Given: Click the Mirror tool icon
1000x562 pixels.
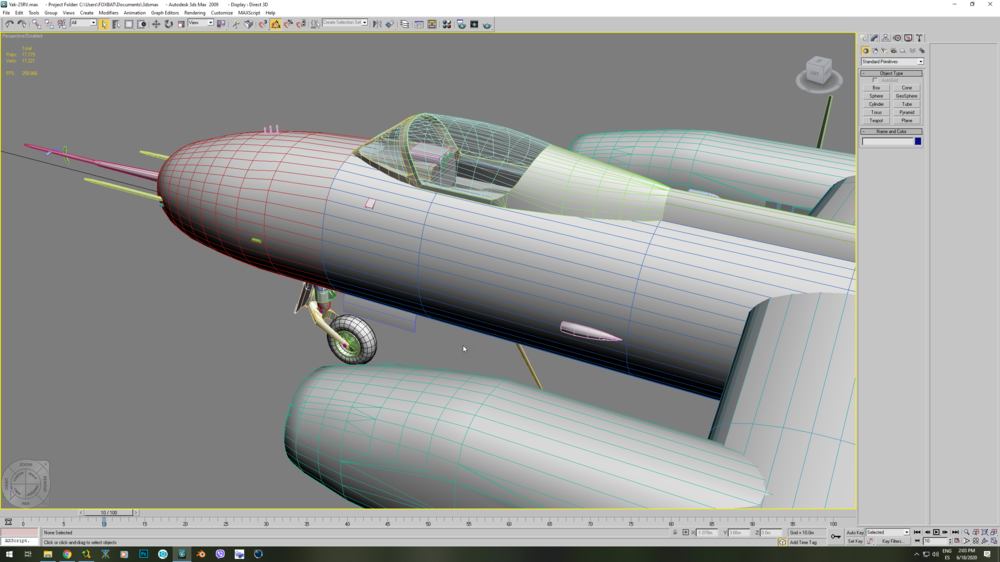Looking at the screenshot, I should tap(377, 24).
